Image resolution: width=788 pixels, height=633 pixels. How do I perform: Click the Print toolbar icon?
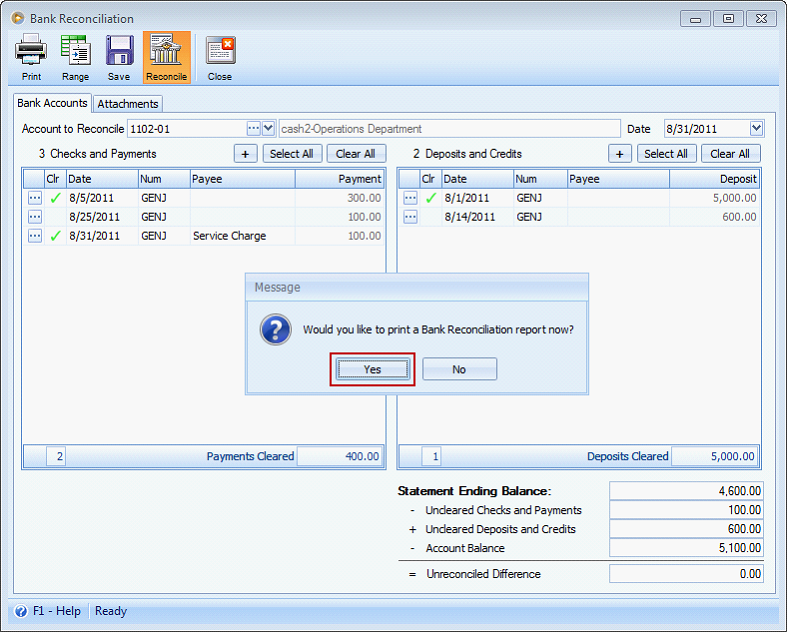pos(31,57)
